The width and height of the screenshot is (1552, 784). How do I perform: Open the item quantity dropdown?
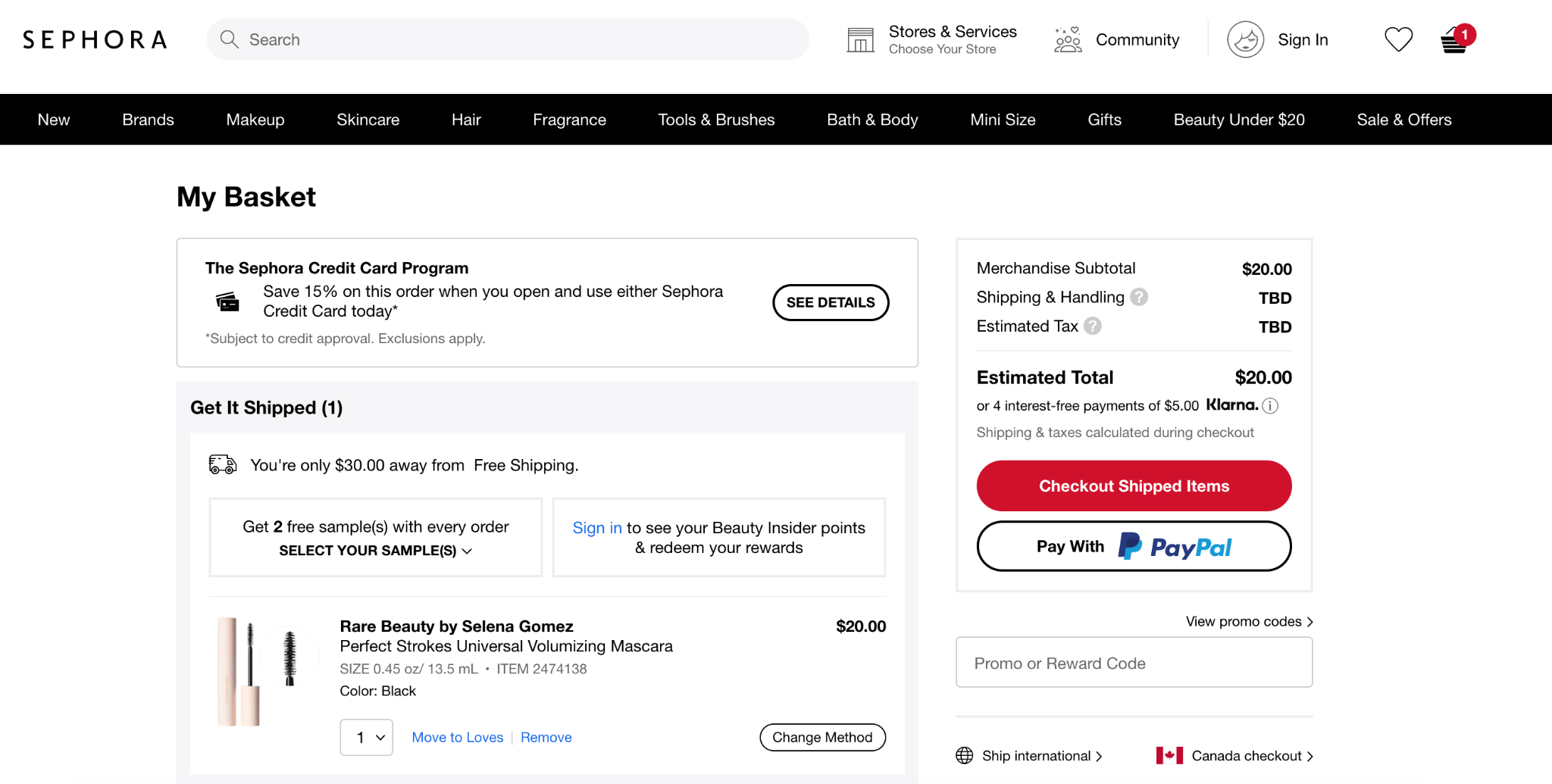[366, 737]
